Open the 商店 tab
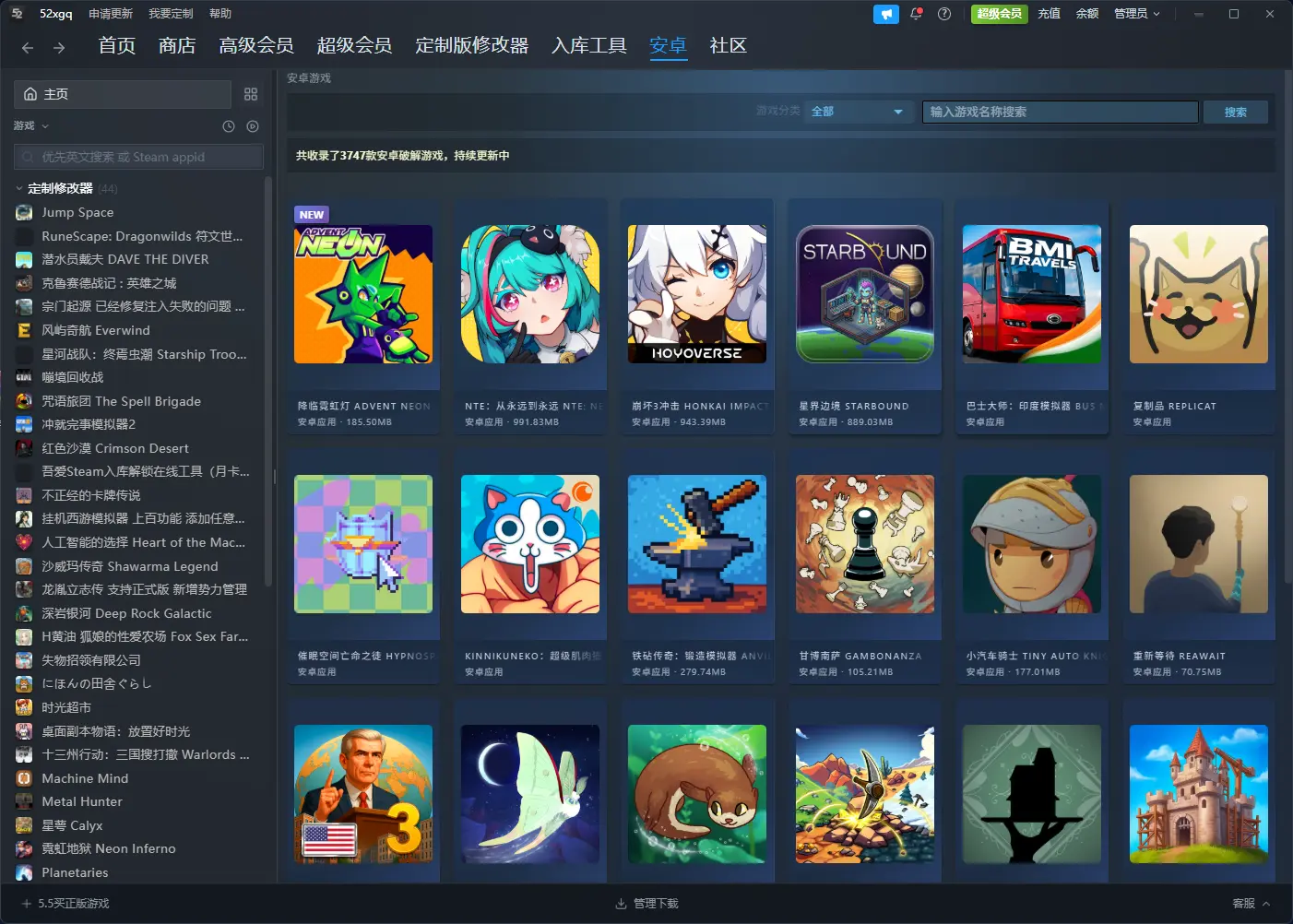1293x924 pixels. (177, 45)
